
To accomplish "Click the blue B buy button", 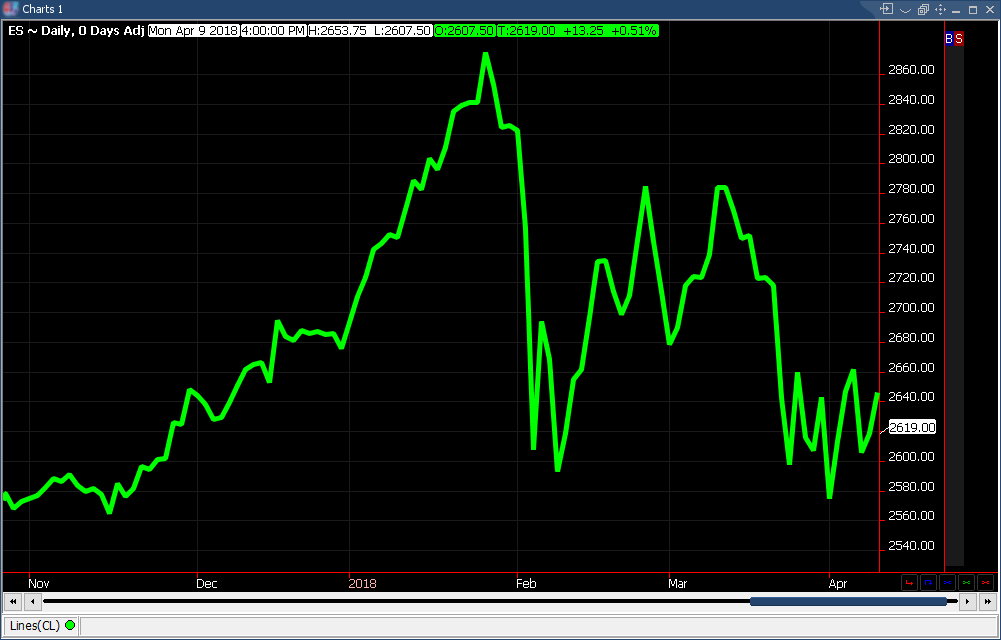I will [949, 39].
